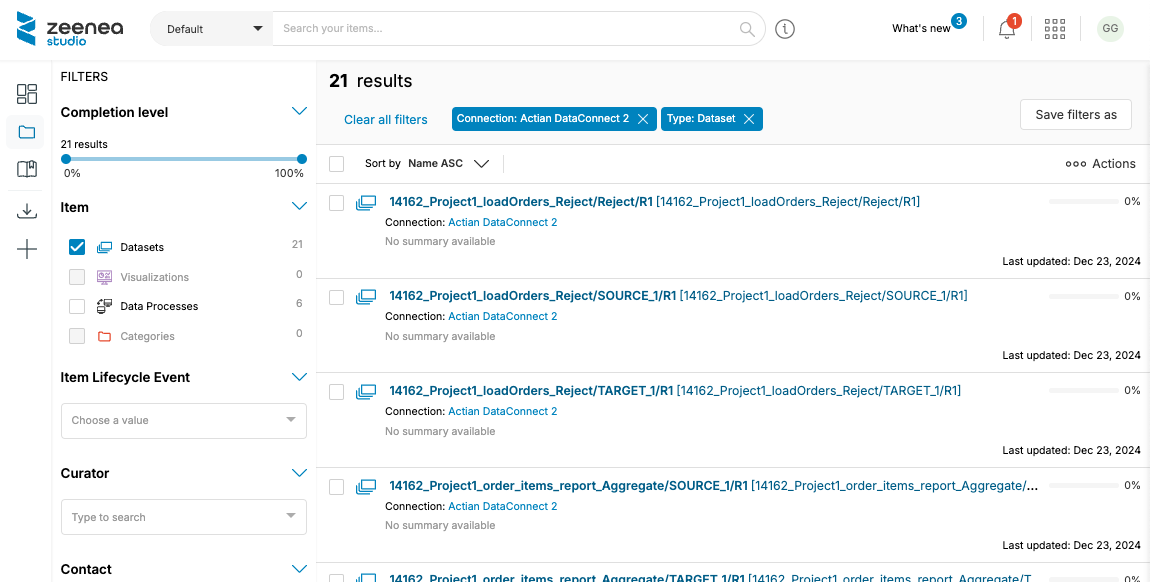Change sort order via Name ASC
This screenshot has height=582, width=1150.
coord(448,164)
